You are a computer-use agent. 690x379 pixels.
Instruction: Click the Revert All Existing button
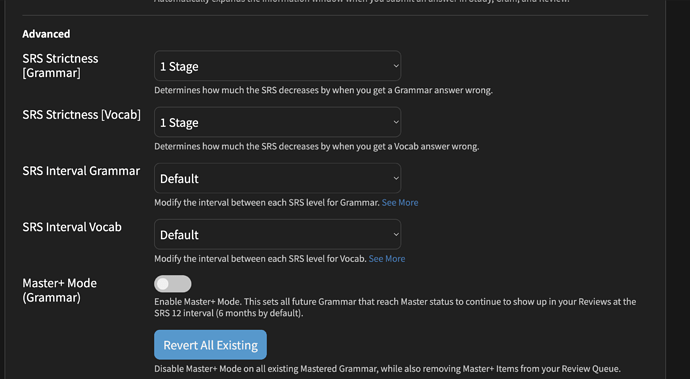tap(210, 345)
